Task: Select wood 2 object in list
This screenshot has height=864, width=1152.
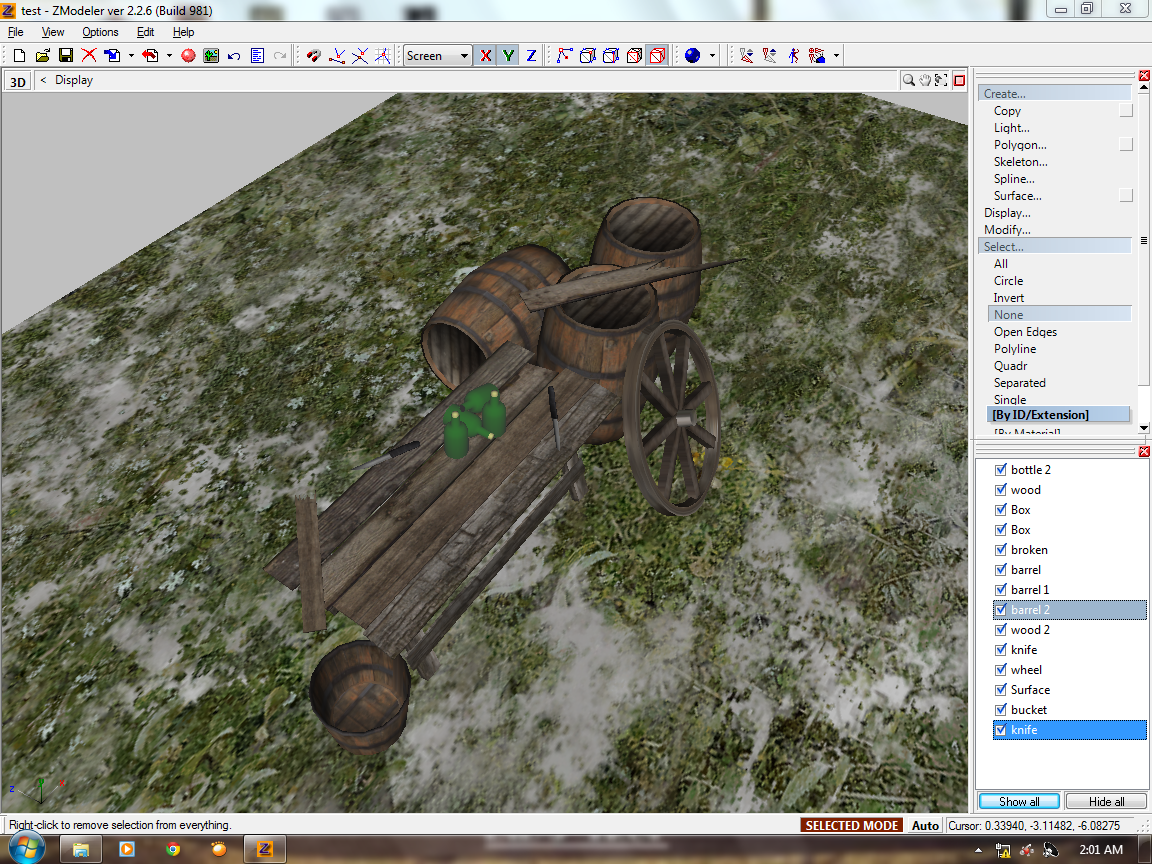Action: tap(1030, 630)
